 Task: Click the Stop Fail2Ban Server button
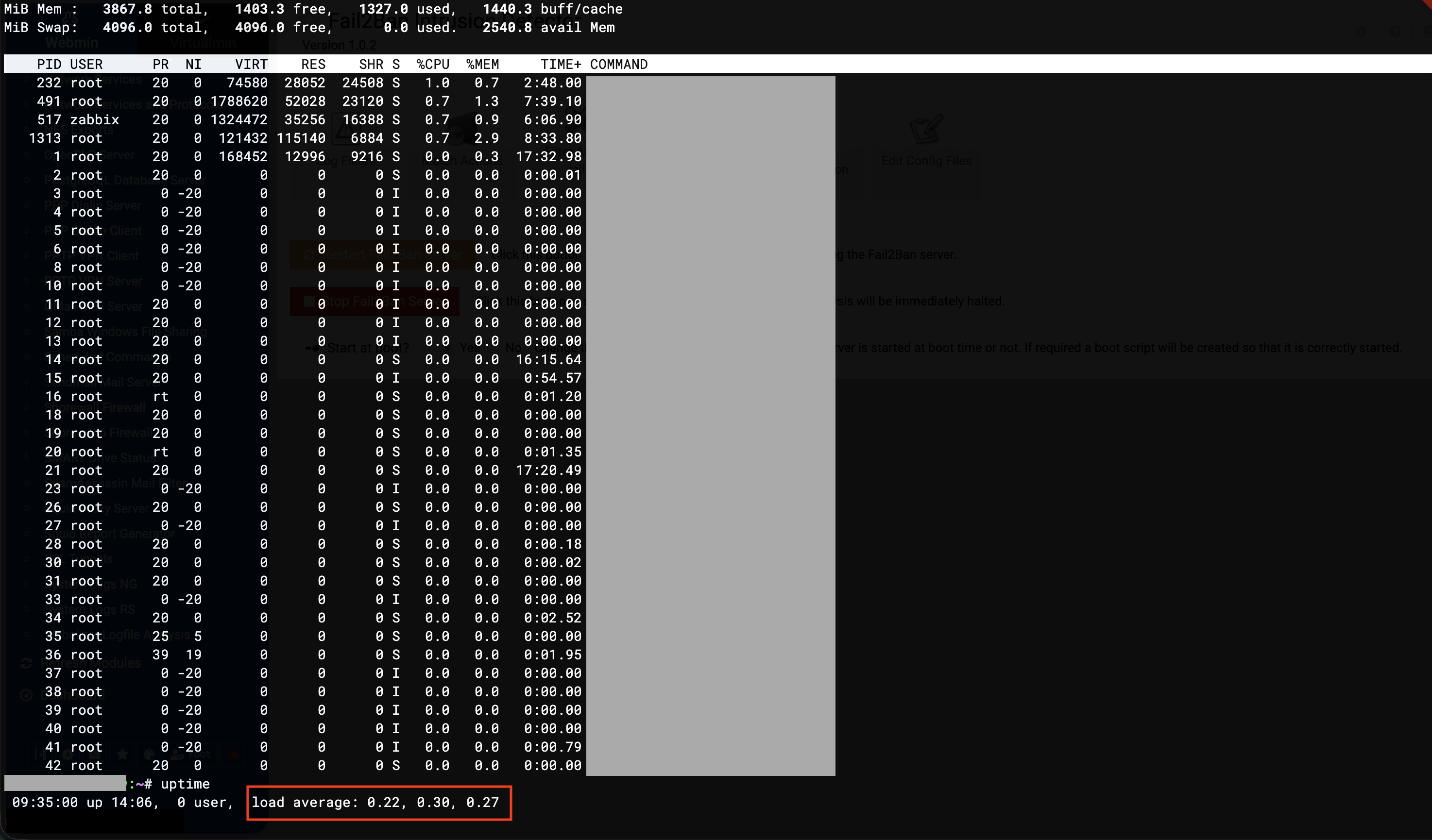click(x=375, y=301)
